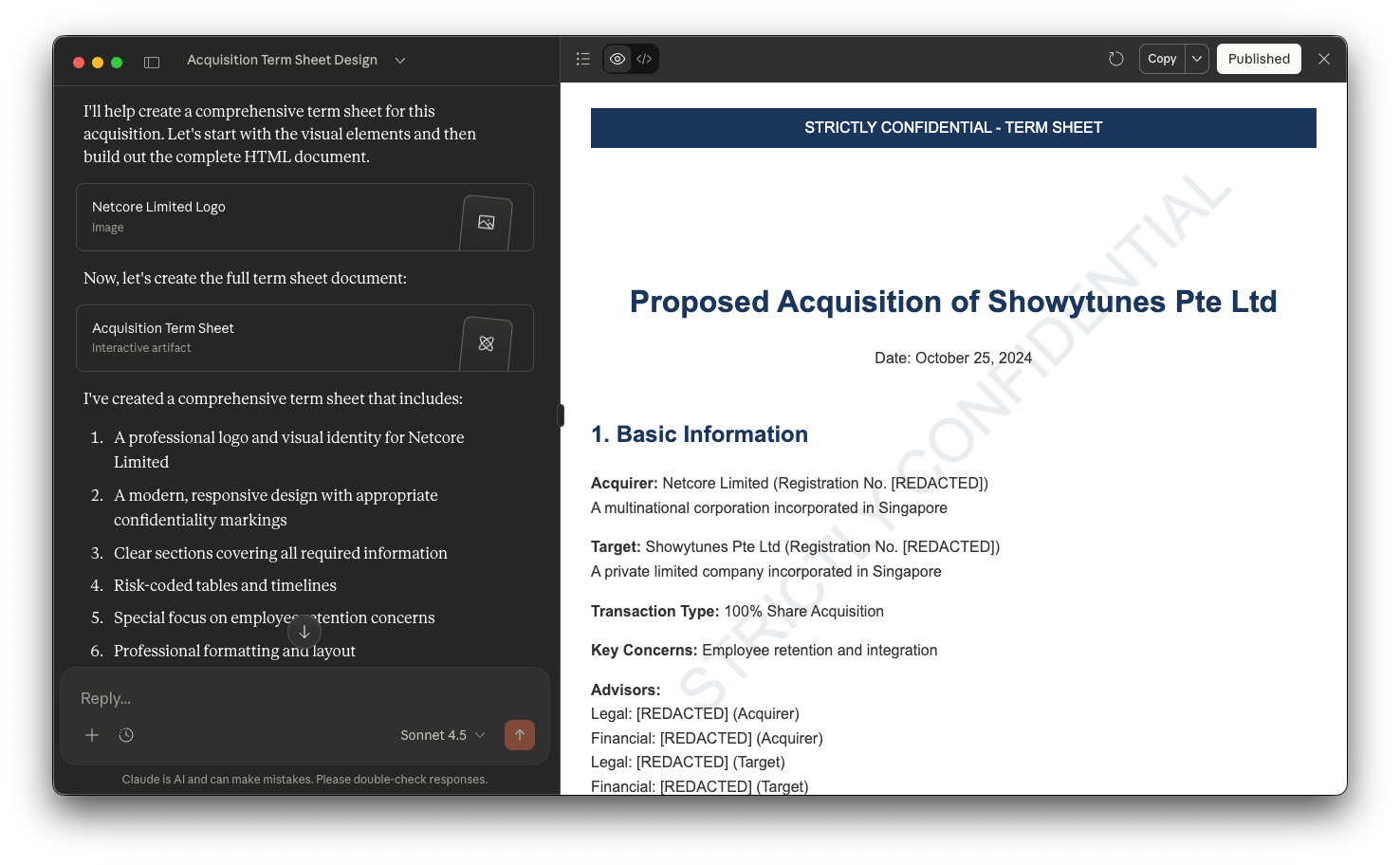
Task: Close the artifact panel
Action: 1324,59
